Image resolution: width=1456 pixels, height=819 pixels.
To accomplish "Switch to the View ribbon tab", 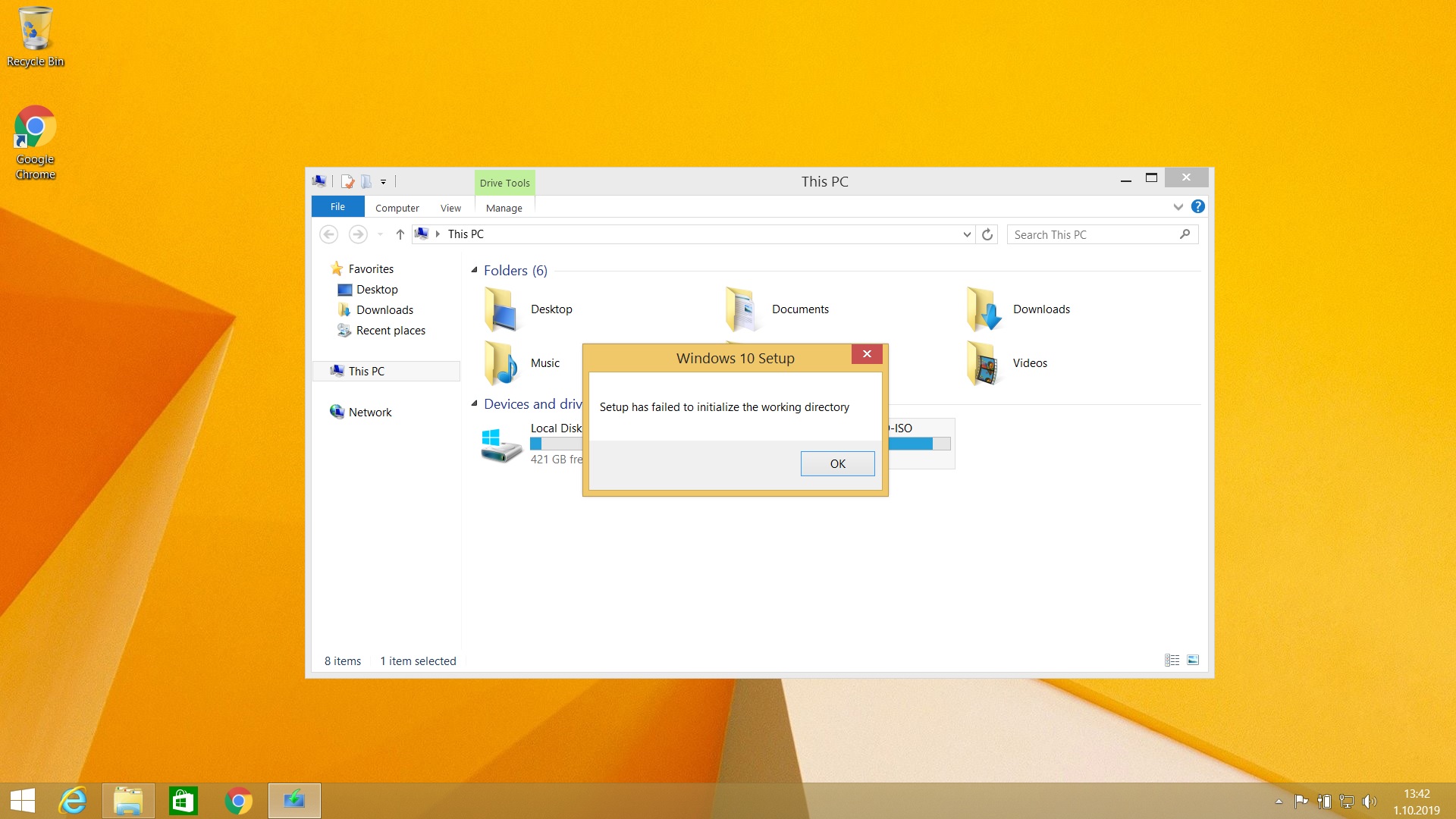I will [x=450, y=208].
